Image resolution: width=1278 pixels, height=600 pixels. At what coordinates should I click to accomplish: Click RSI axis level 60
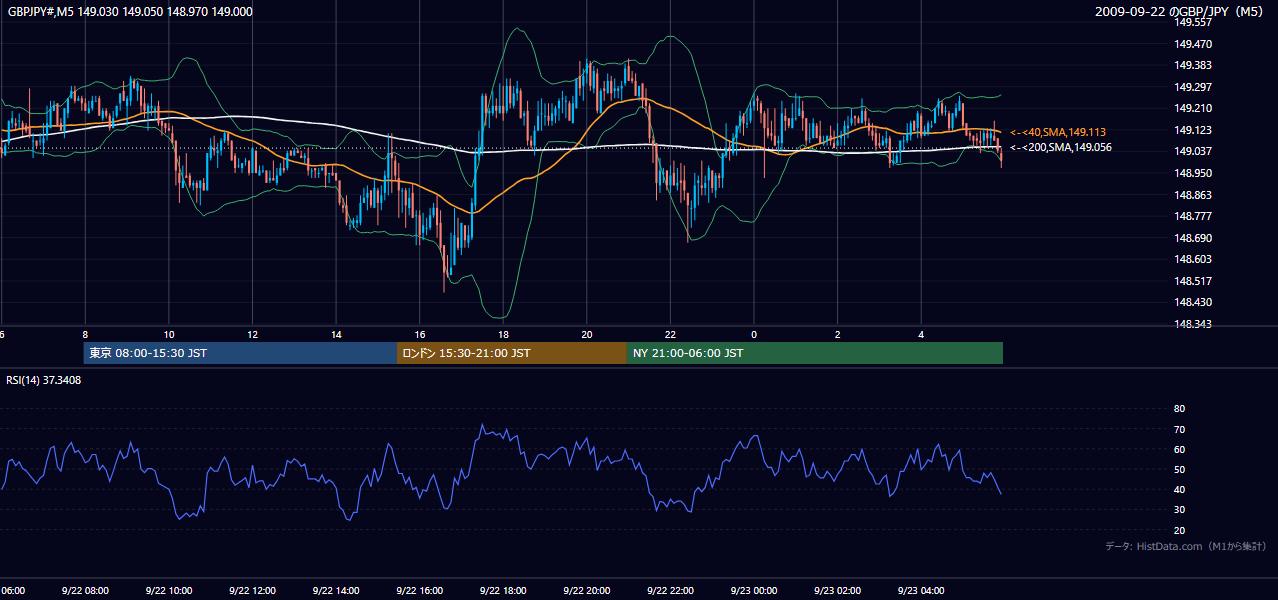[x=1179, y=449]
